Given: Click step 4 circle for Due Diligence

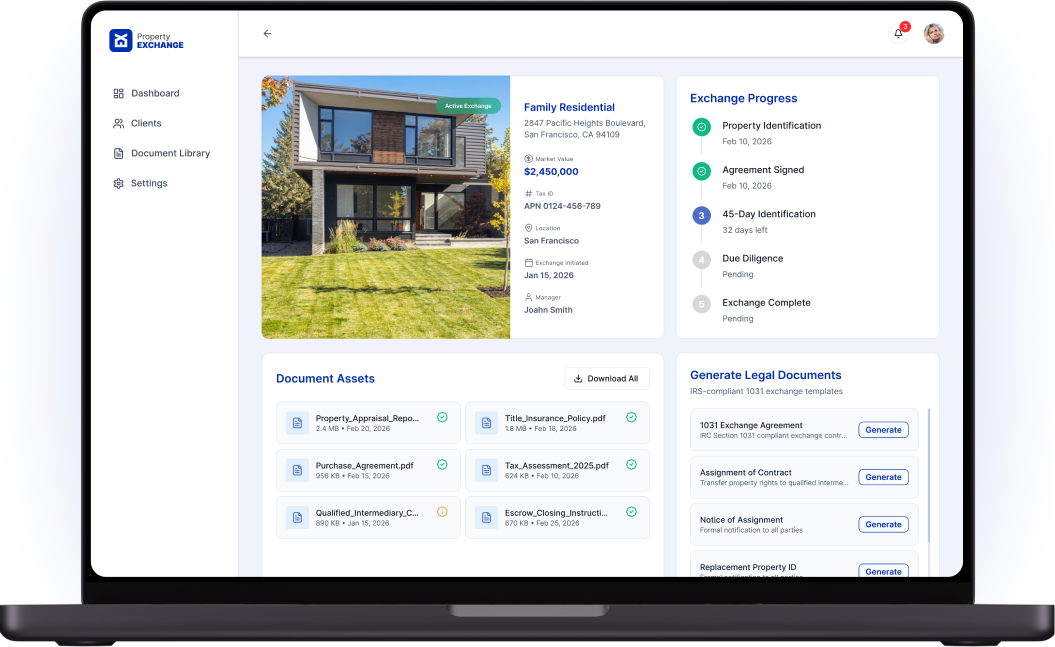Looking at the screenshot, I should click(702, 260).
